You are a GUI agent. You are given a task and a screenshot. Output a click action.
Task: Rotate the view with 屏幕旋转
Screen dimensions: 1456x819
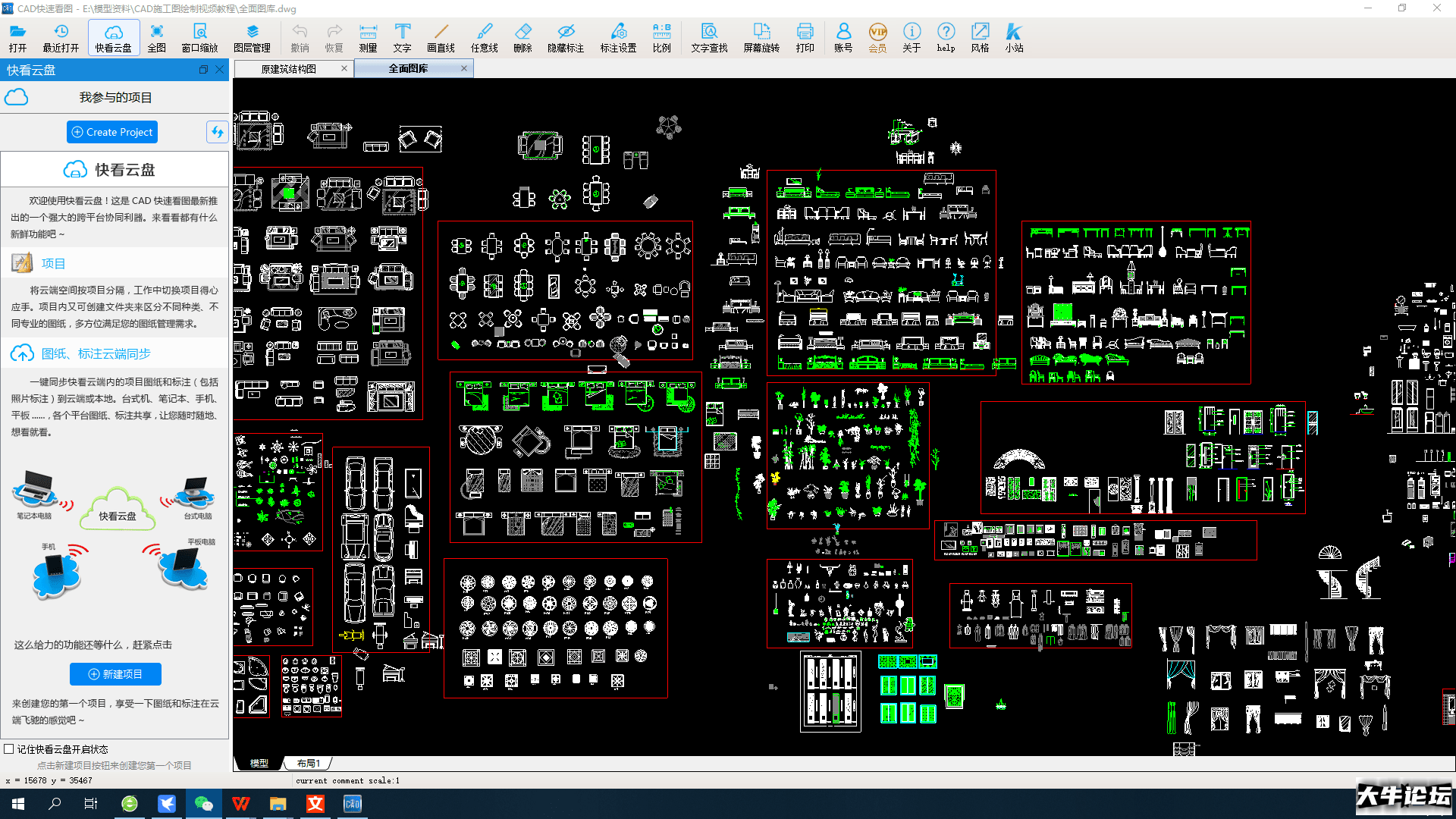[761, 37]
